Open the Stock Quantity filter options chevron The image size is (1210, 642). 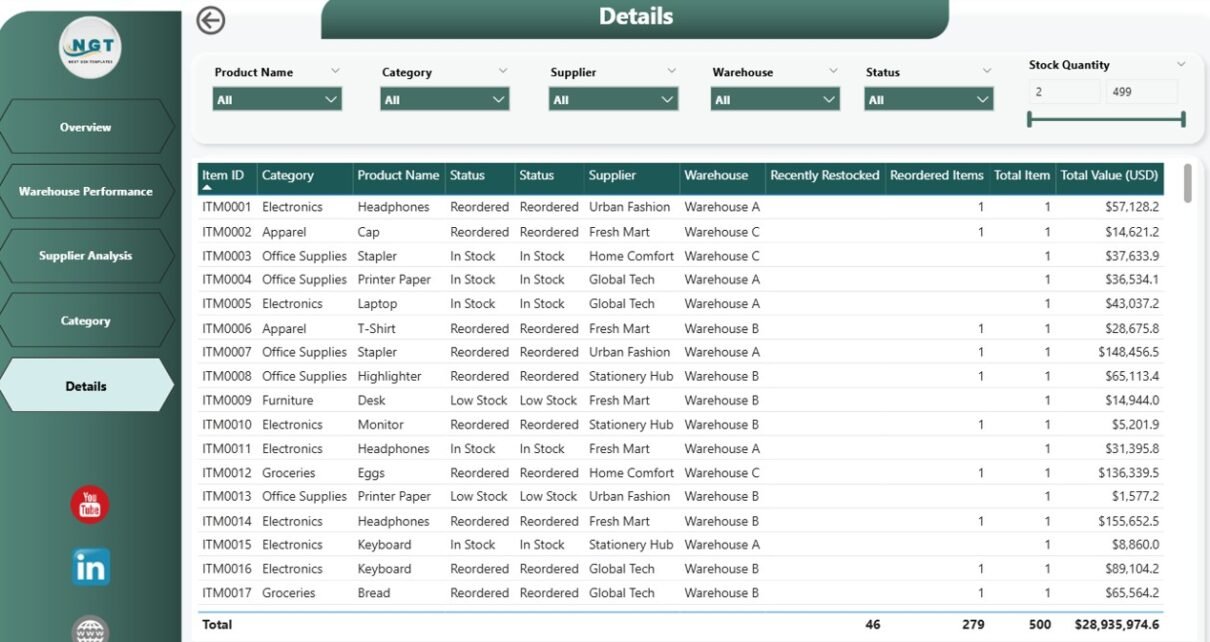1180,64
